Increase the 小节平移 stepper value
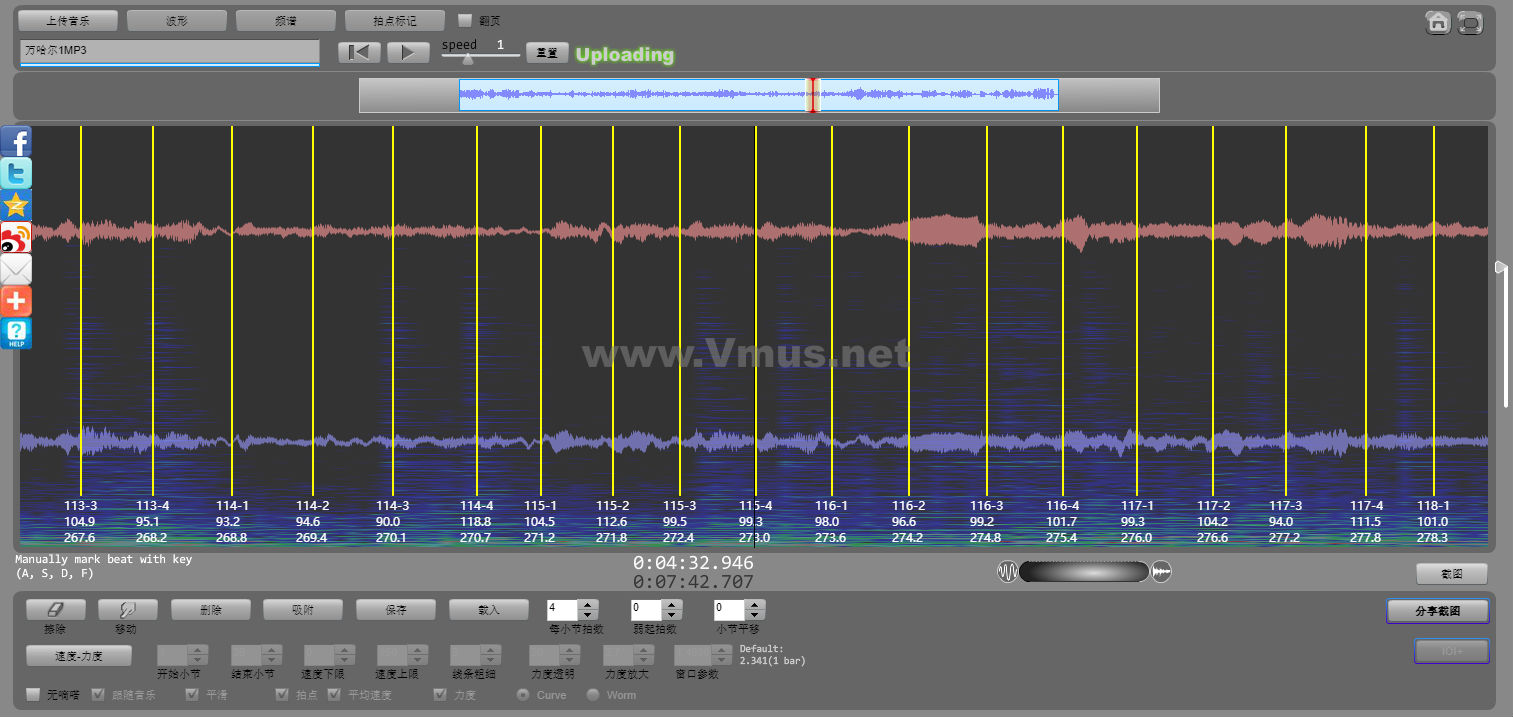 756,604
